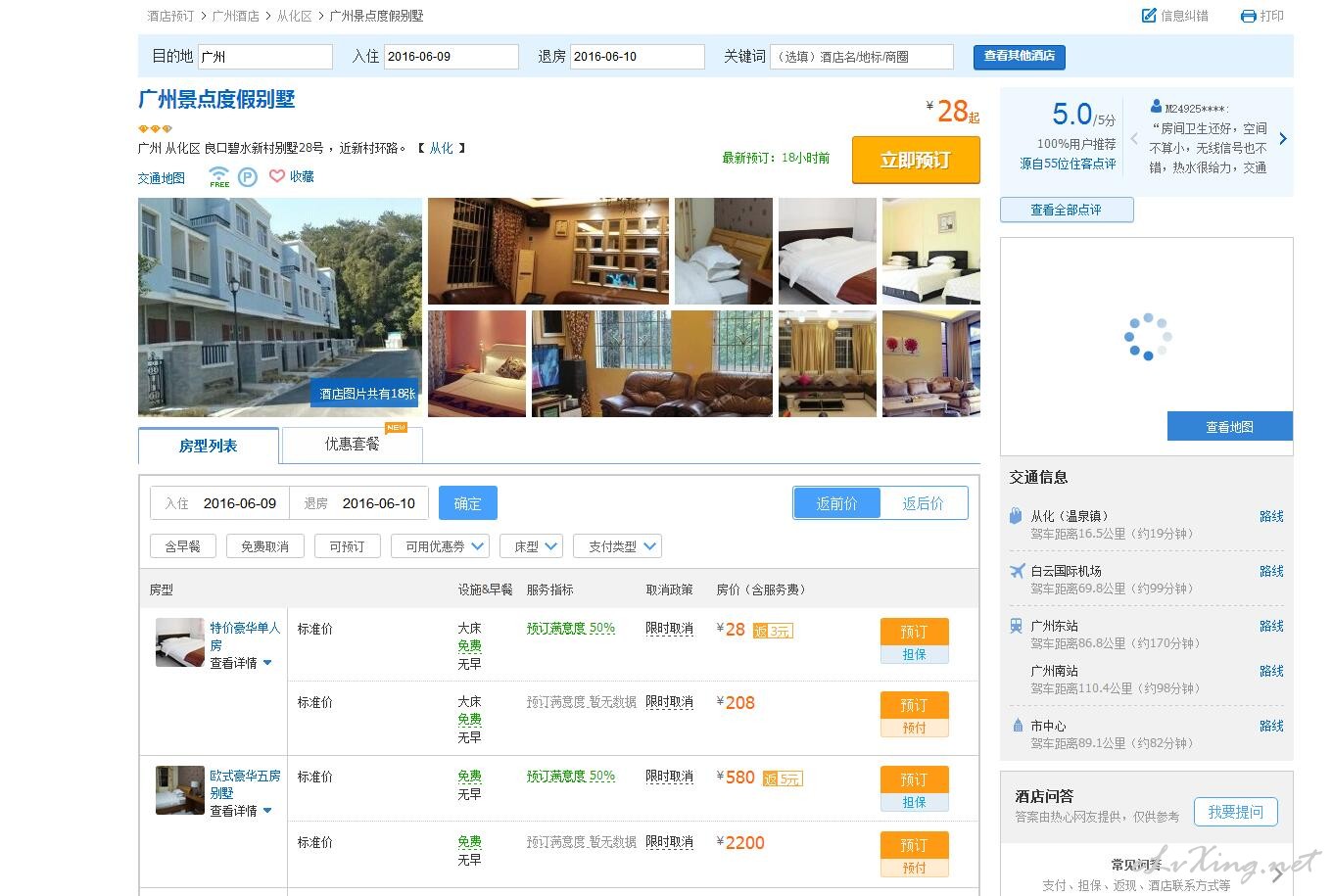Show next guest review with right arrow
The width and height of the screenshot is (1332, 896).
tap(1283, 139)
